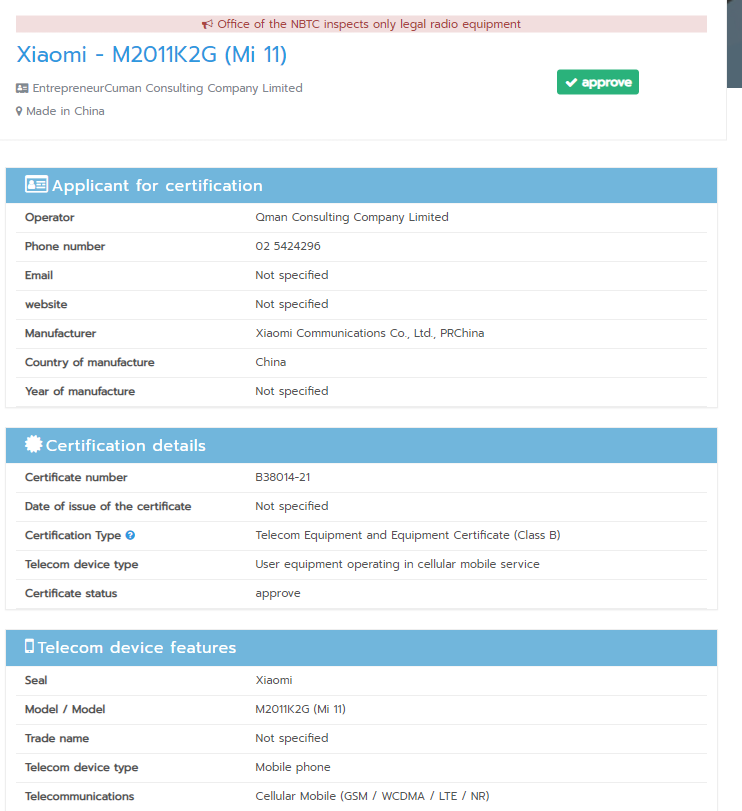Click the Made in China label
The width and height of the screenshot is (742, 811).
click(65, 111)
